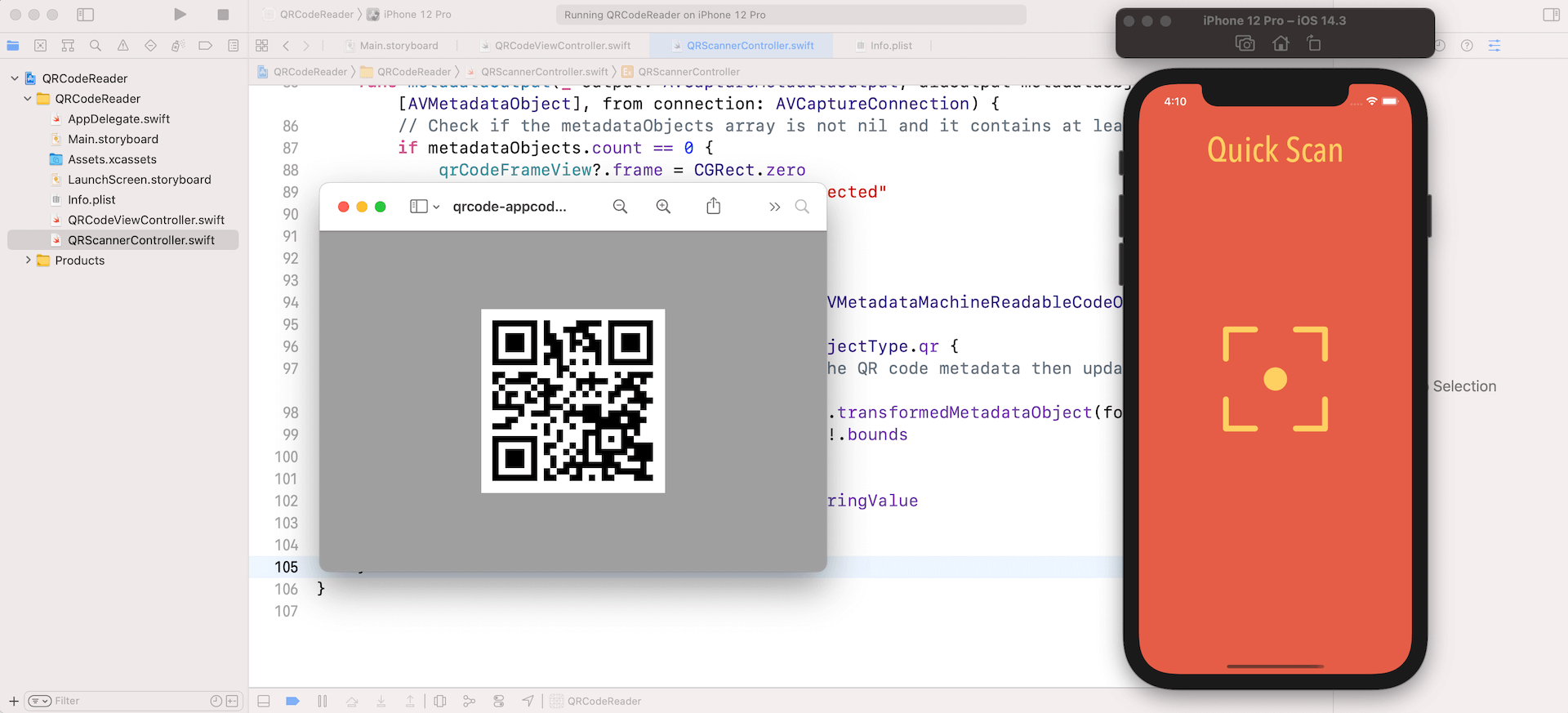Expand the Products folder
Viewport: 1568px width, 713px height.
[28, 261]
